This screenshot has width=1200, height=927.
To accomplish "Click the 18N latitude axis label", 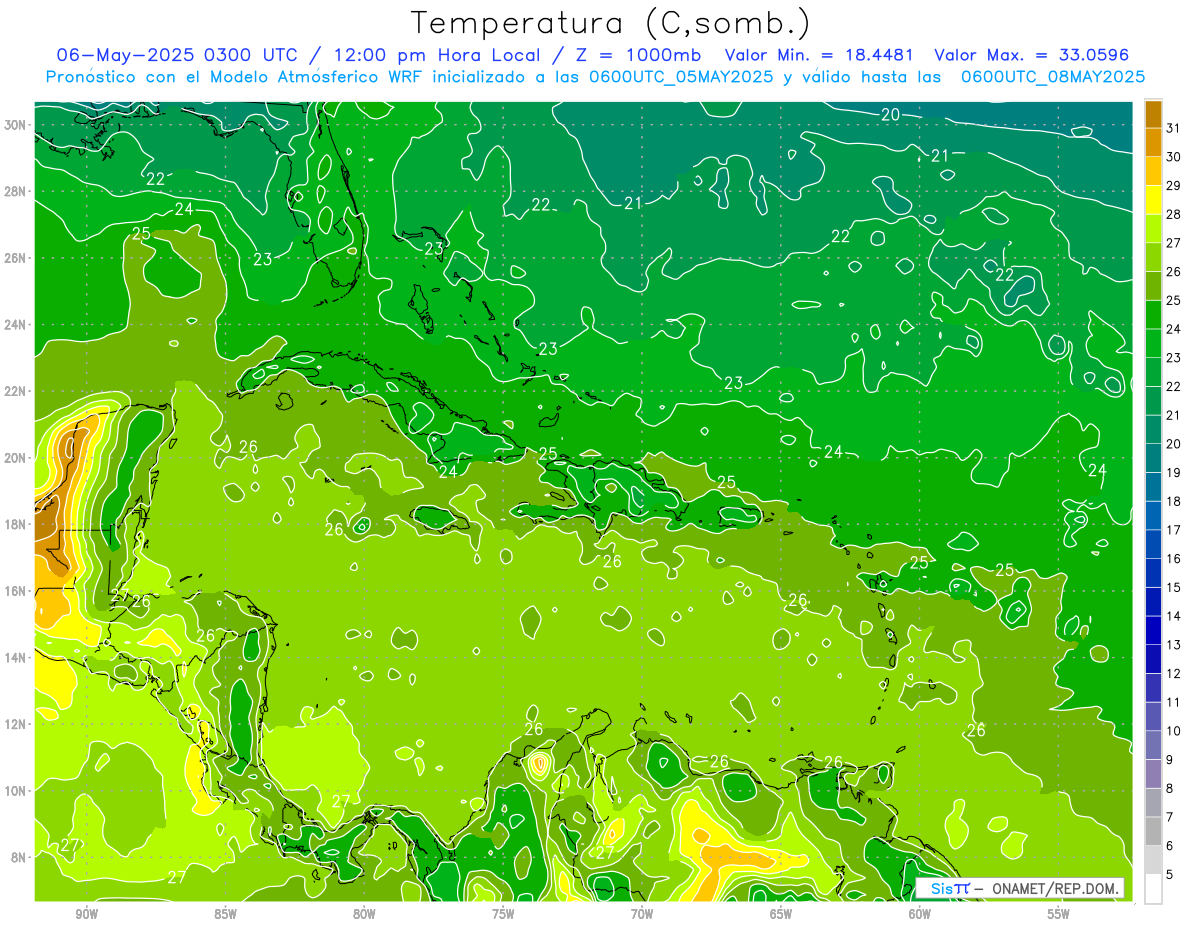I will tap(15, 524).
